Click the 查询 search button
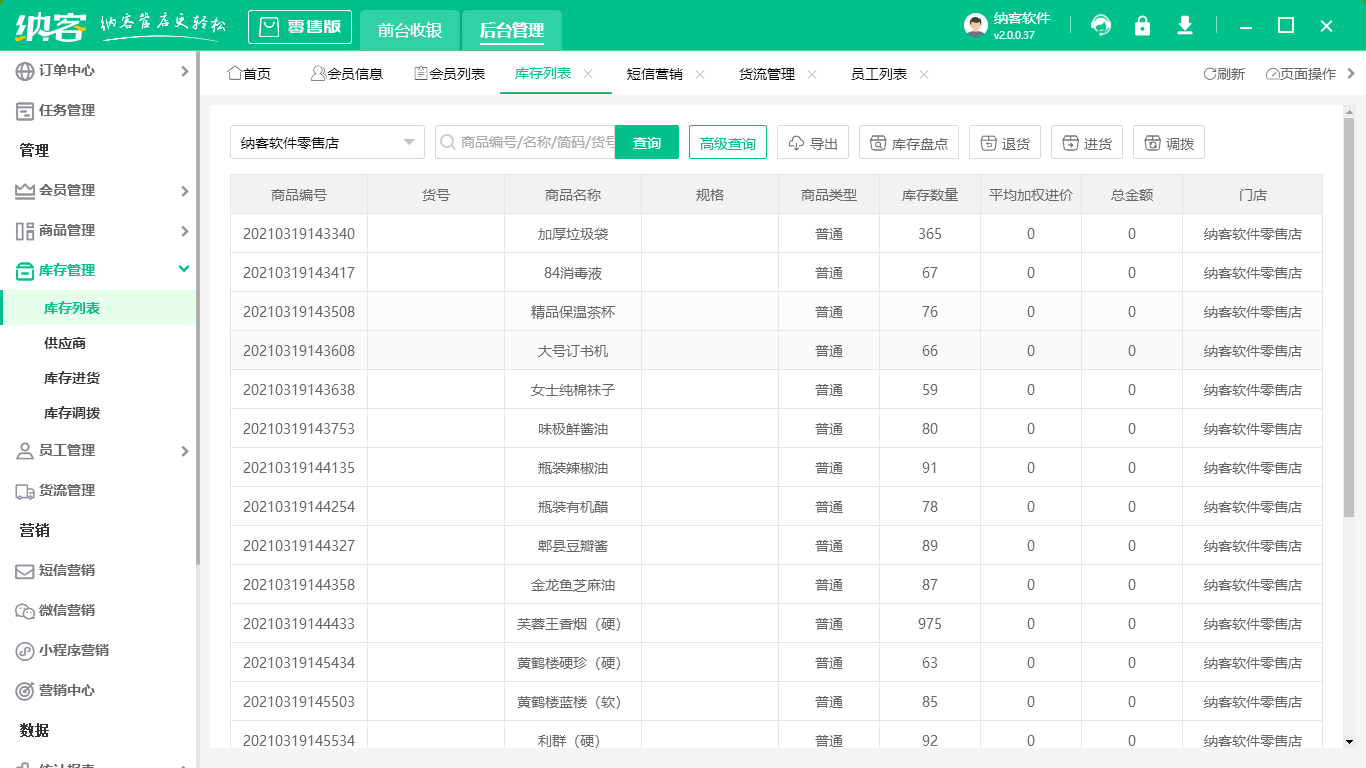 pos(646,142)
